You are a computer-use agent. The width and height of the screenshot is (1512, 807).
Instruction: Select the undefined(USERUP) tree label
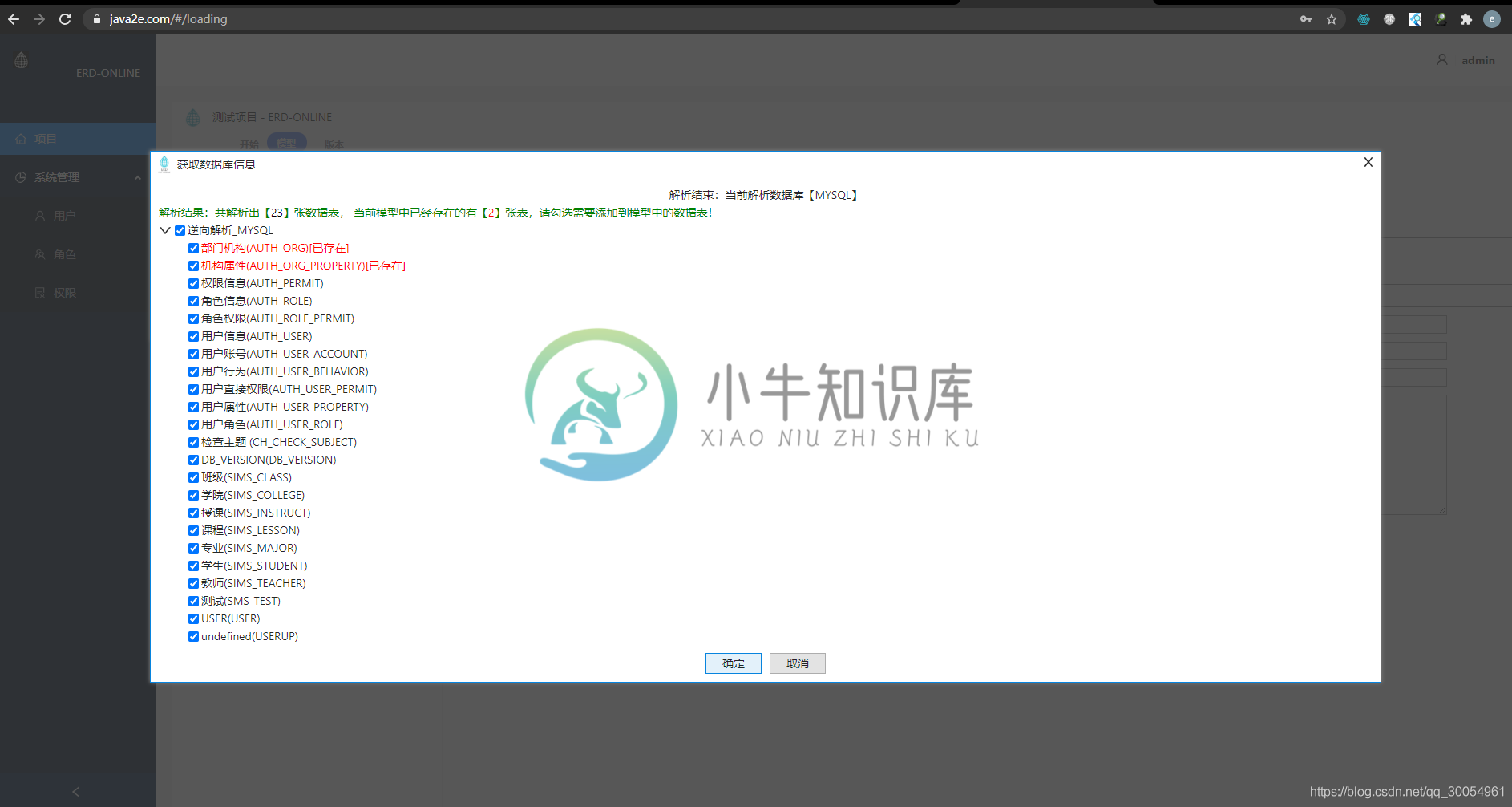coord(249,636)
